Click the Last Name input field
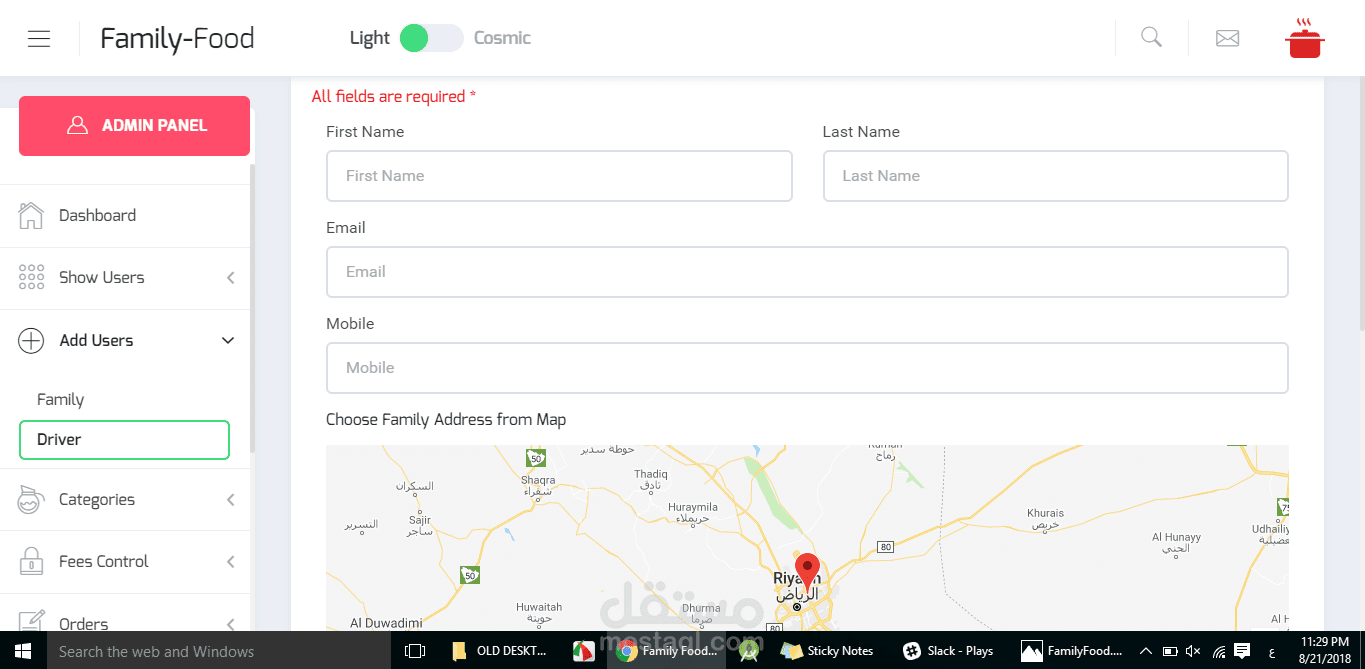The height and width of the screenshot is (669, 1365). (x=1055, y=176)
